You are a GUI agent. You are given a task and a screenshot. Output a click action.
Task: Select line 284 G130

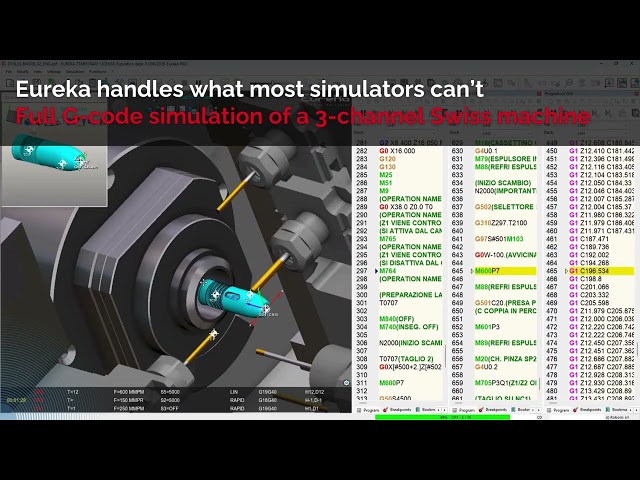[387, 167]
